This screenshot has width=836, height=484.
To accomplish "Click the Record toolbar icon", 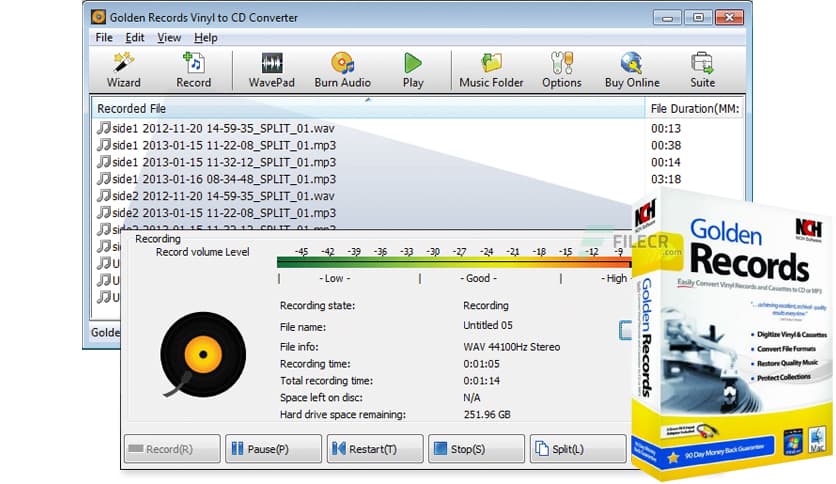I will point(194,70).
